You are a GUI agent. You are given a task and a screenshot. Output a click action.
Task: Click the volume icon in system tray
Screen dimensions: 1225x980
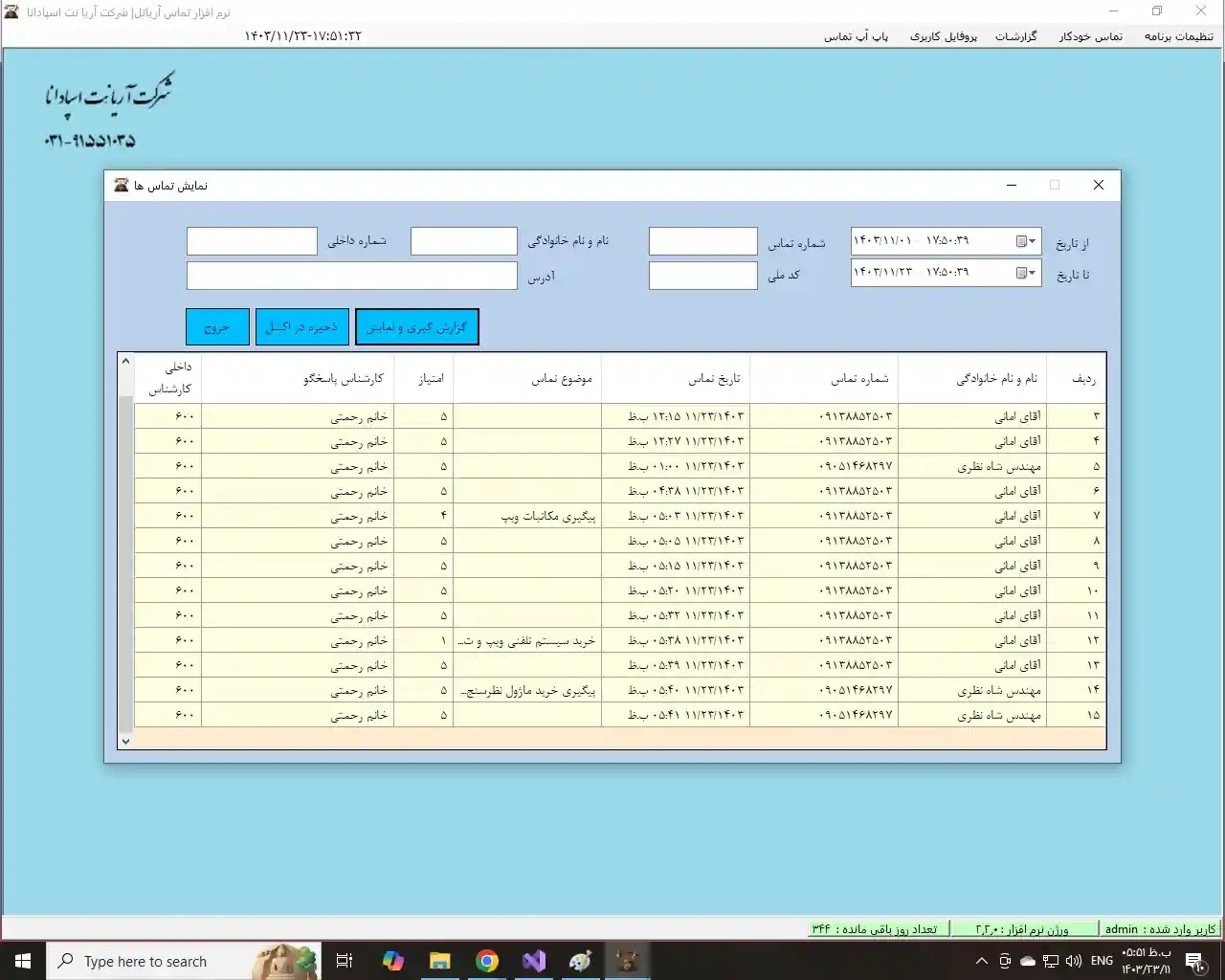tap(1074, 961)
